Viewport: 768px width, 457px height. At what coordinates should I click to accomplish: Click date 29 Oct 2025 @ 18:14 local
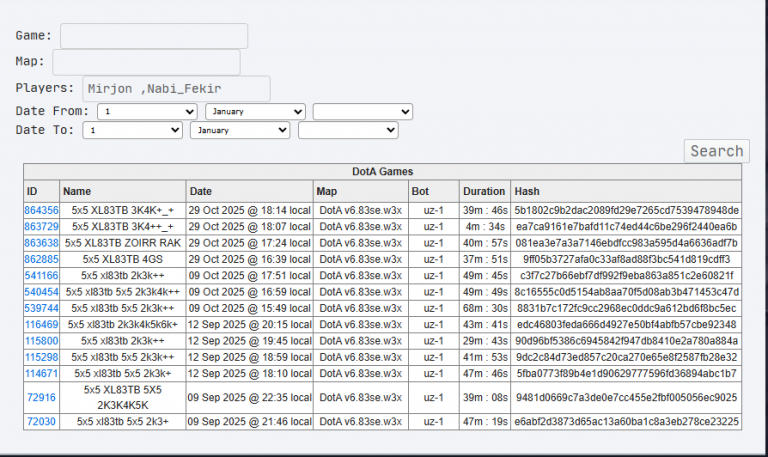tap(249, 211)
